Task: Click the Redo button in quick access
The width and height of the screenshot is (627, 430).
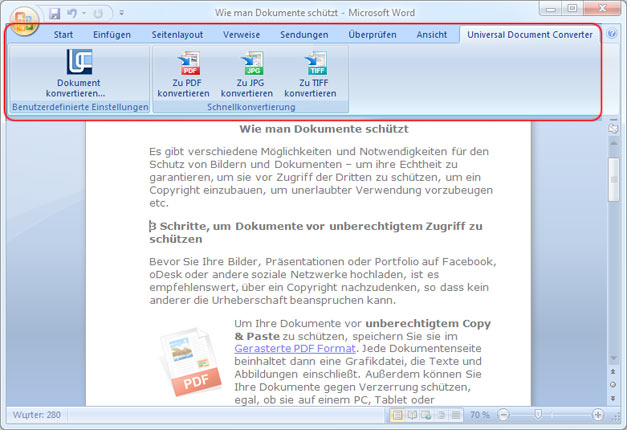Action: (98, 14)
